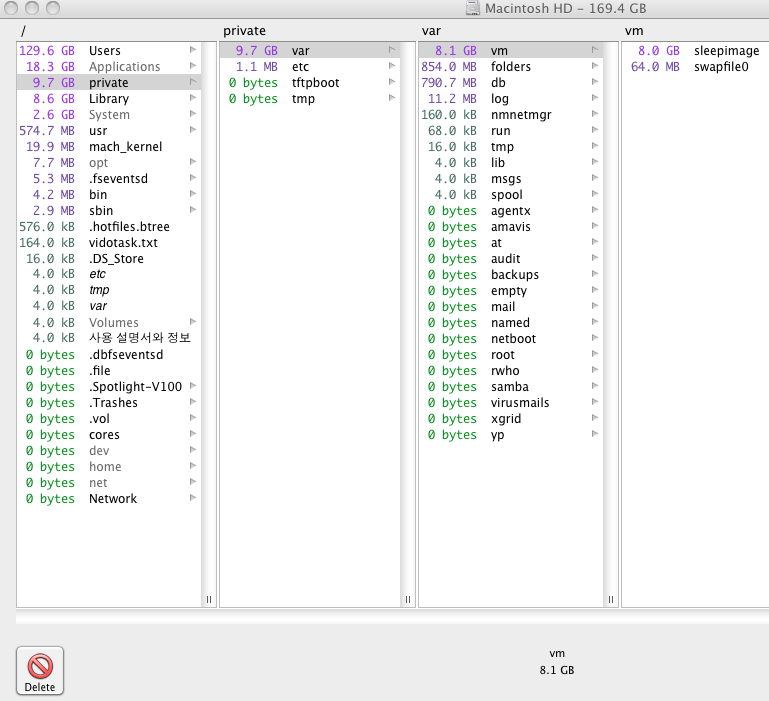The image size is (769, 701).
Task: Select the xgrid directory
Action: click(511, 418)
